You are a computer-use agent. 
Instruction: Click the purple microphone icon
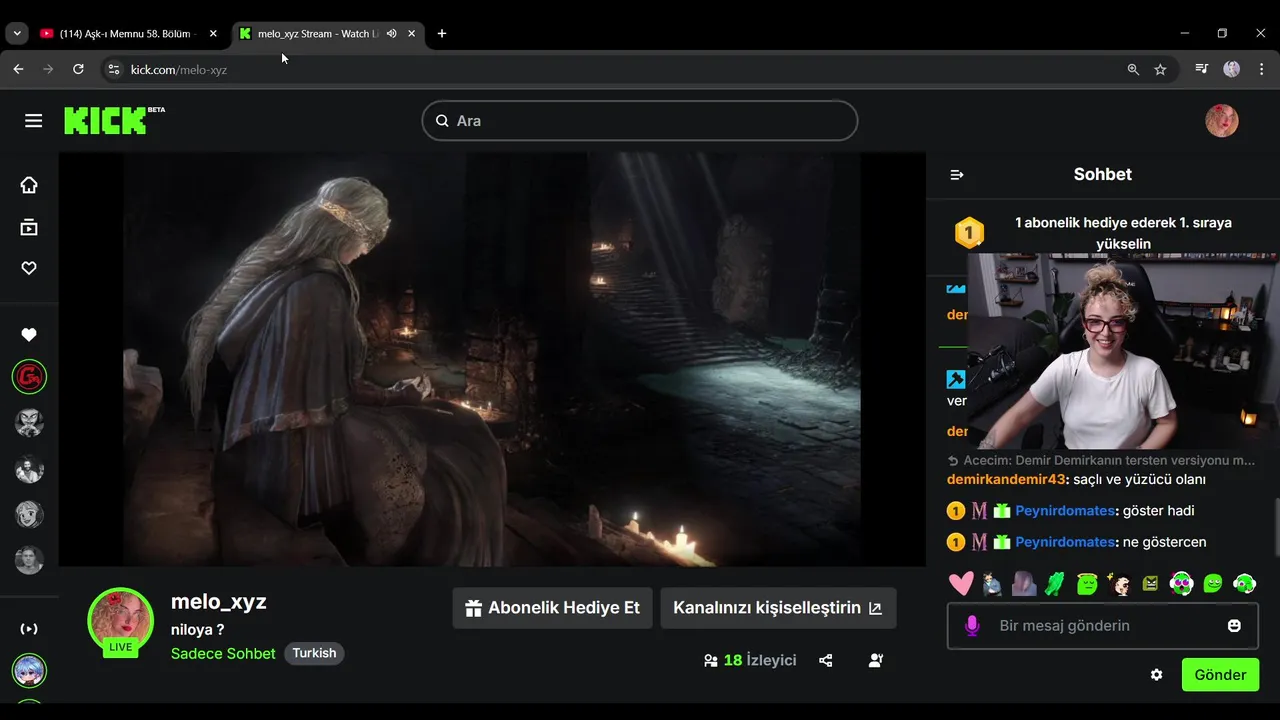click(x=971, y=626)
